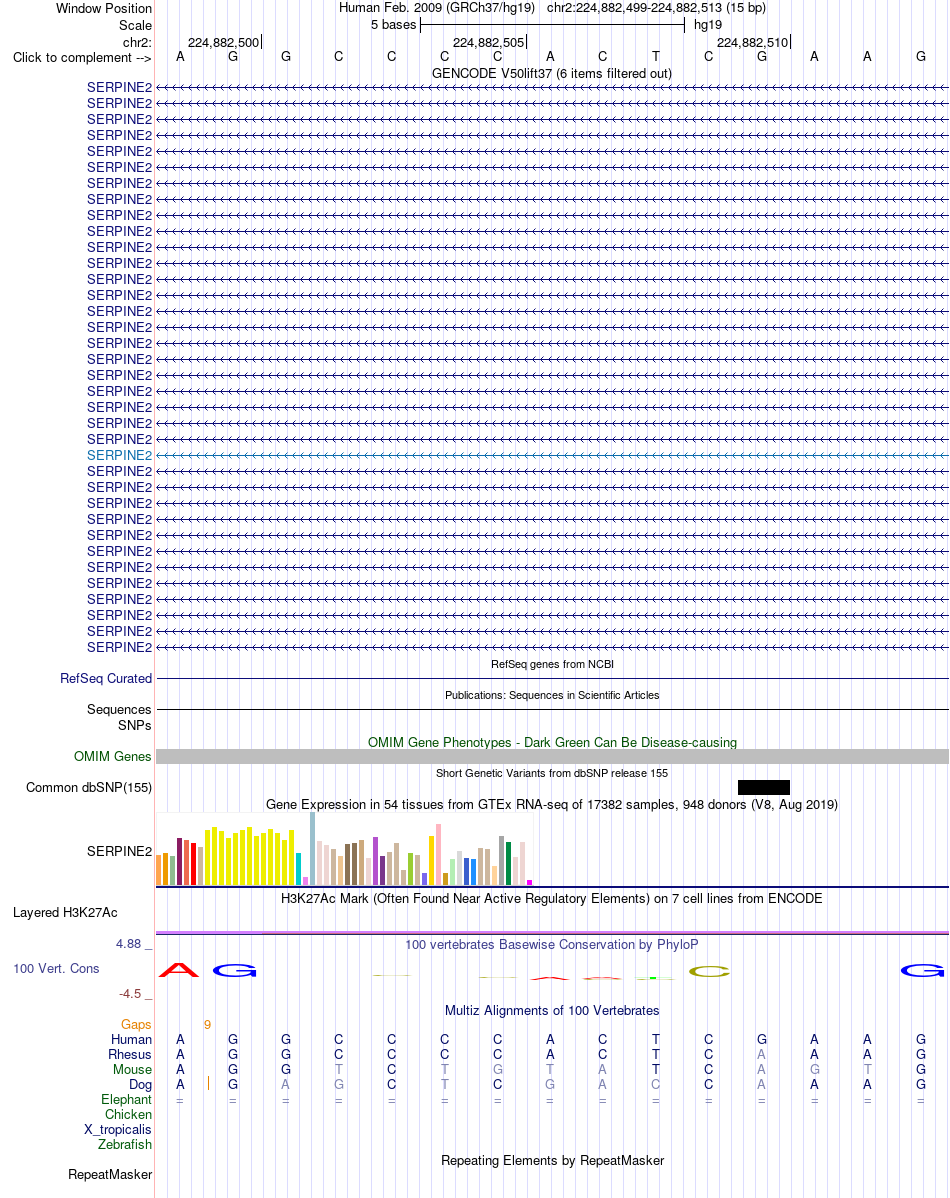Click the Dog alignment row label
Image resolution: width=950 pixels, height=1198 pixels.
pos(141,1084)
